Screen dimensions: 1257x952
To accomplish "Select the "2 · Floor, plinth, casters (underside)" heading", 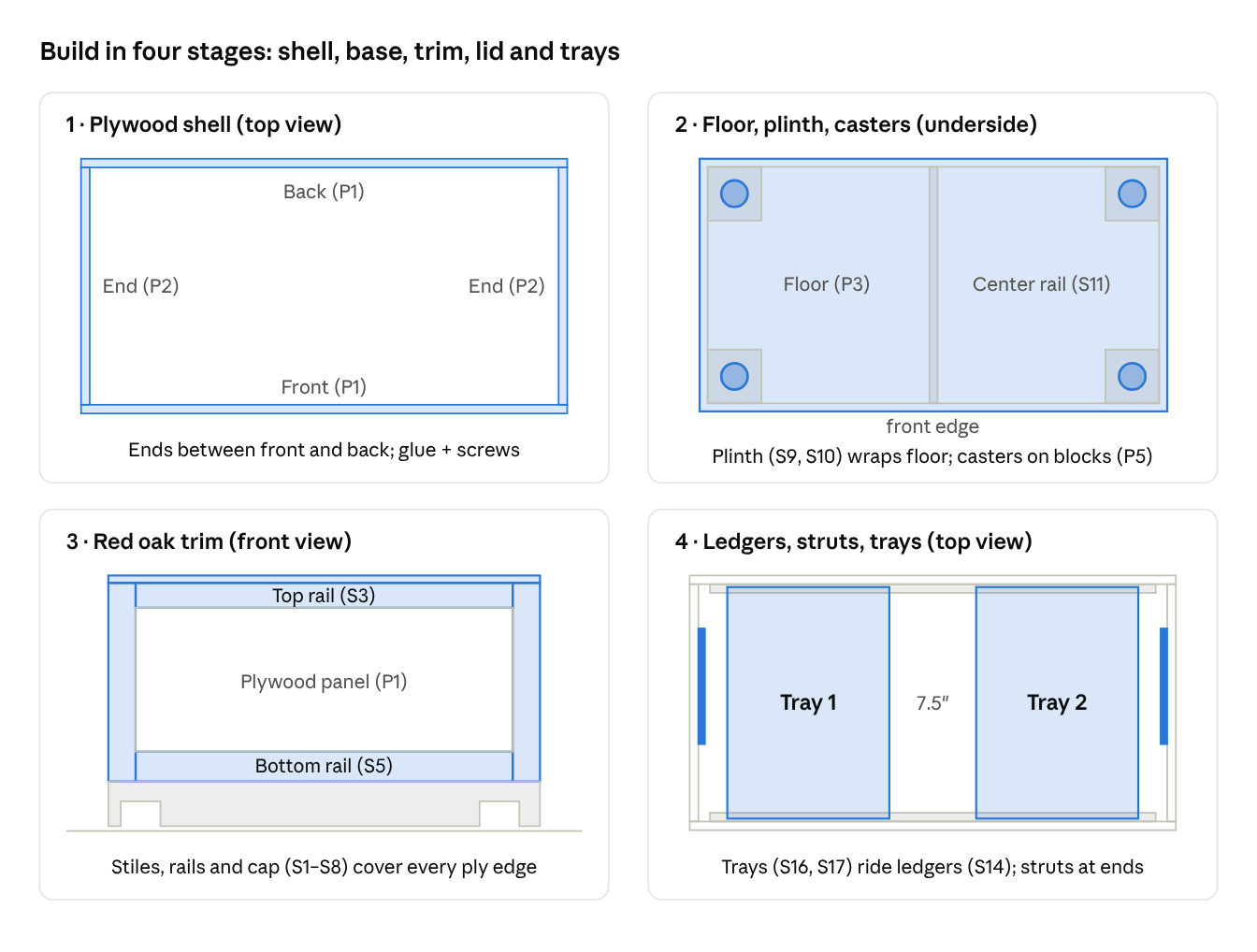I will 856,124.
